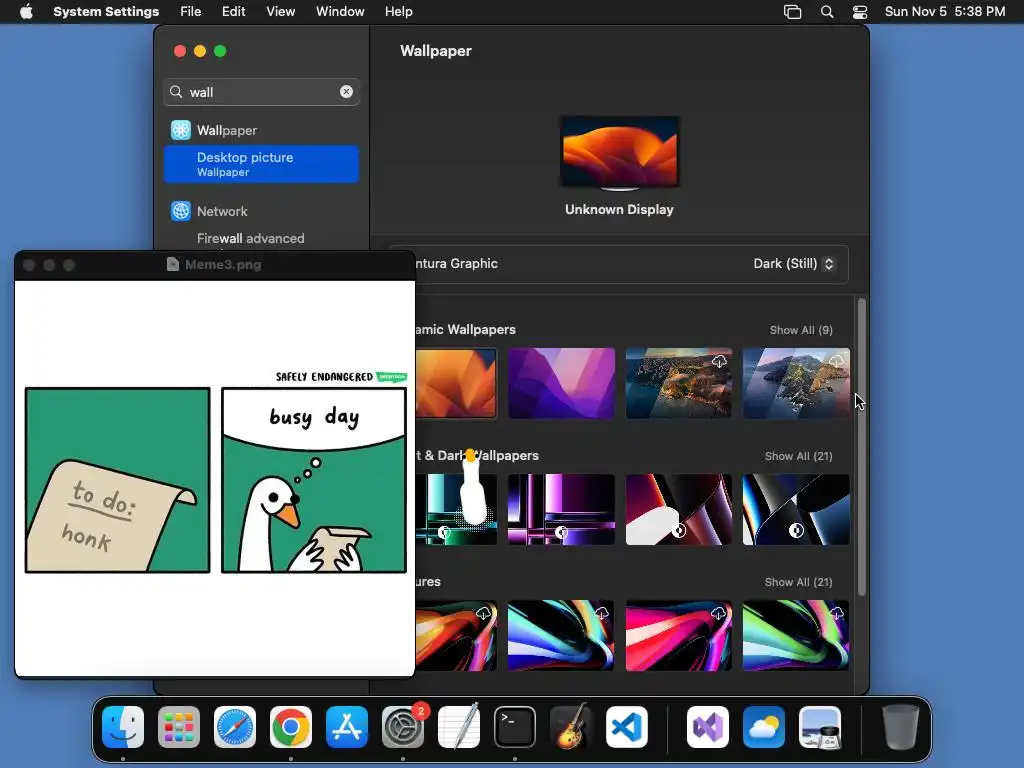1024x768 pixels.
Task: Select Network category in sidebar results
Action: point(261,211)
